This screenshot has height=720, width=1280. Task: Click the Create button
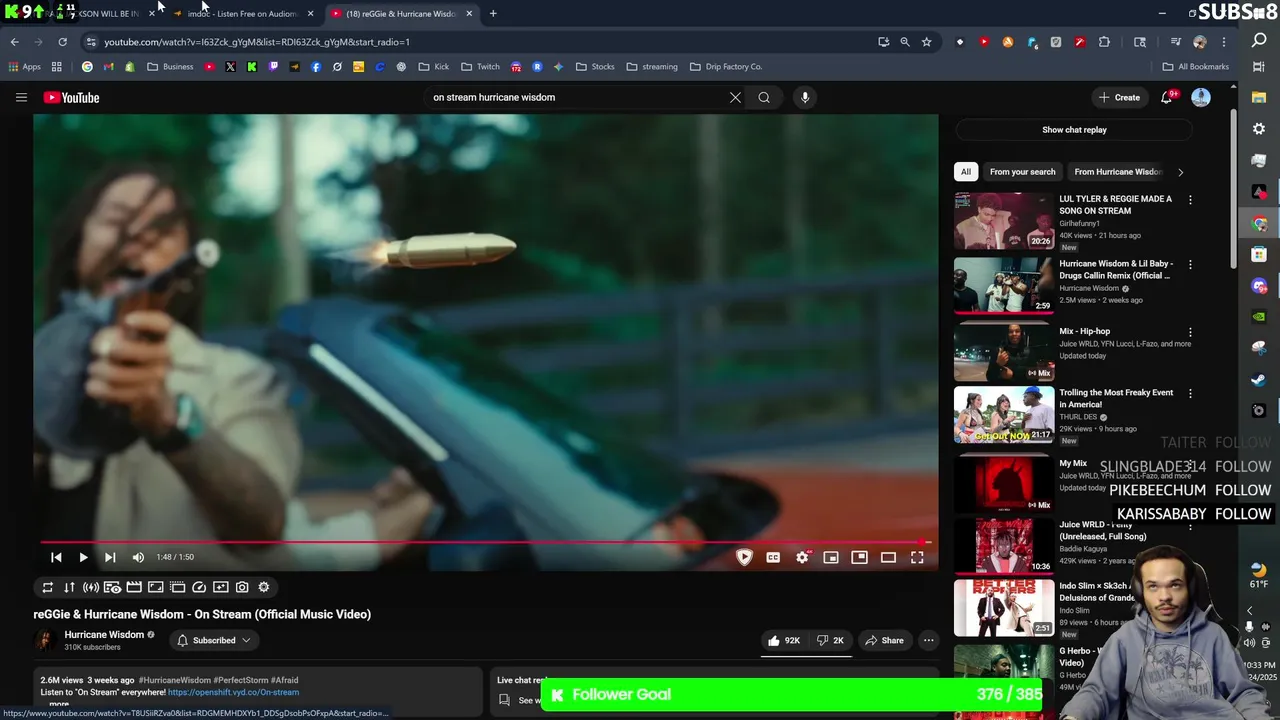click(x=1119, y=97)
